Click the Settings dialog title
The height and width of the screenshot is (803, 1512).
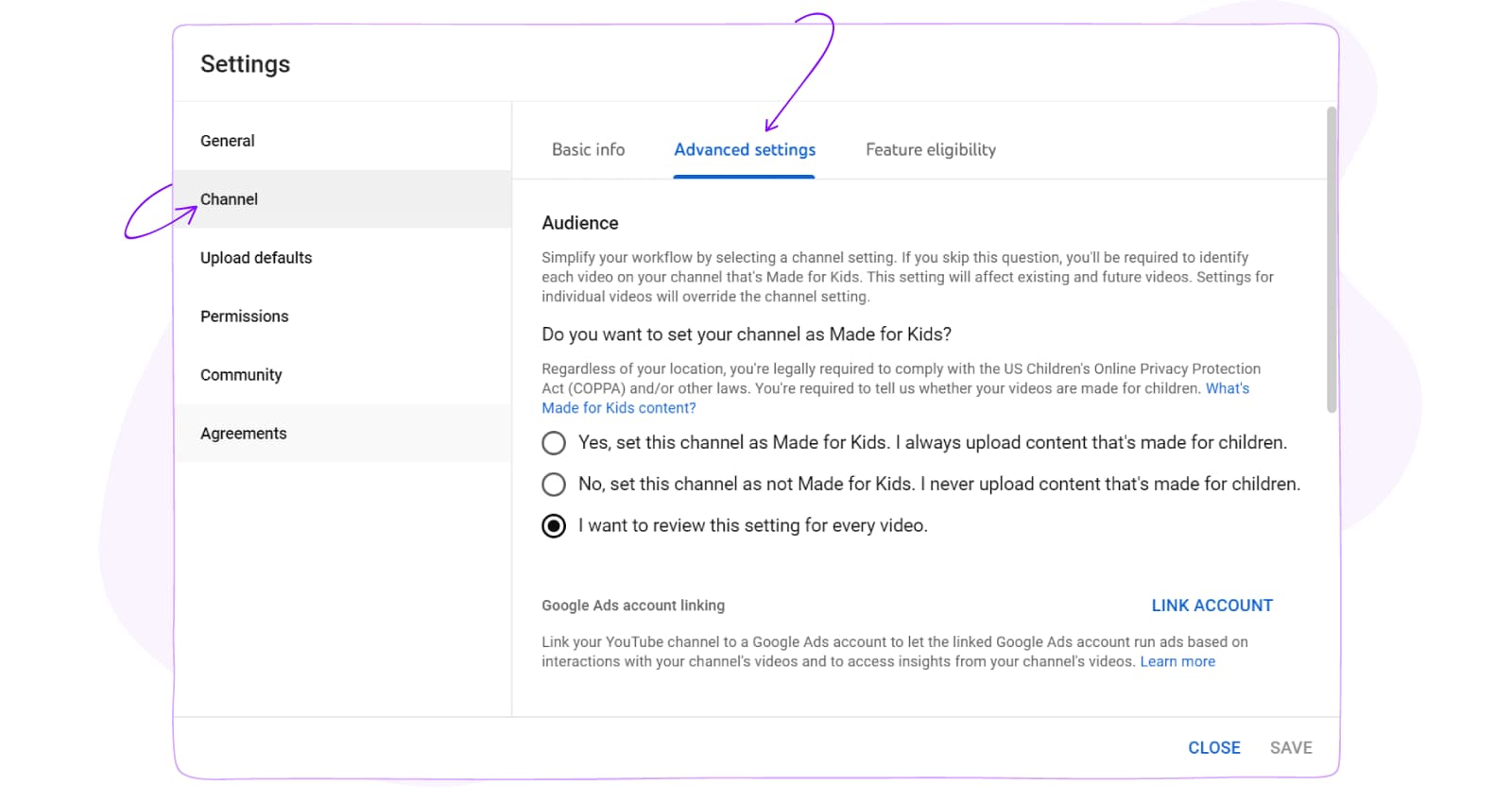point(246,64)
